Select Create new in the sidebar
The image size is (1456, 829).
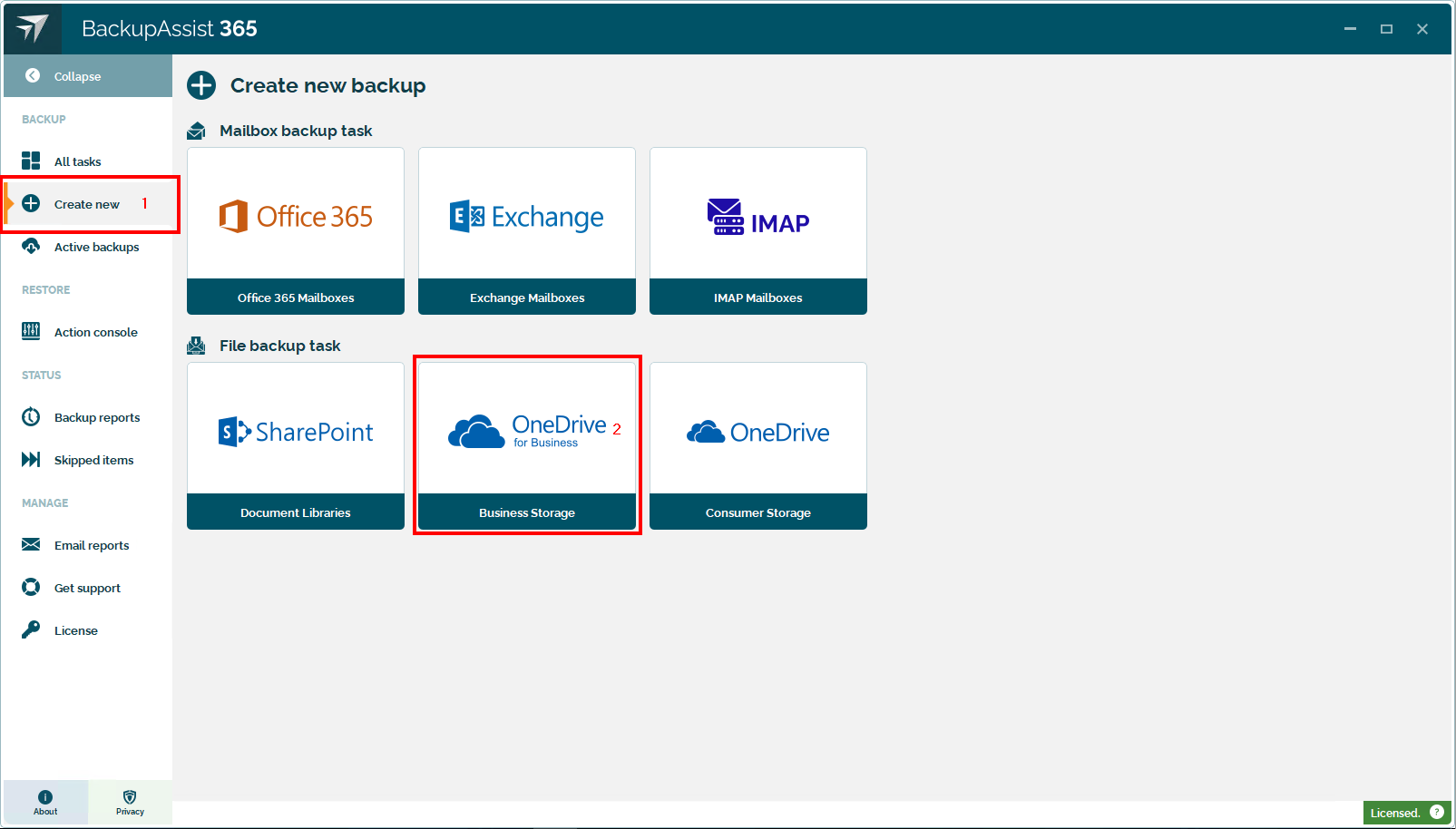pos(86,204)
